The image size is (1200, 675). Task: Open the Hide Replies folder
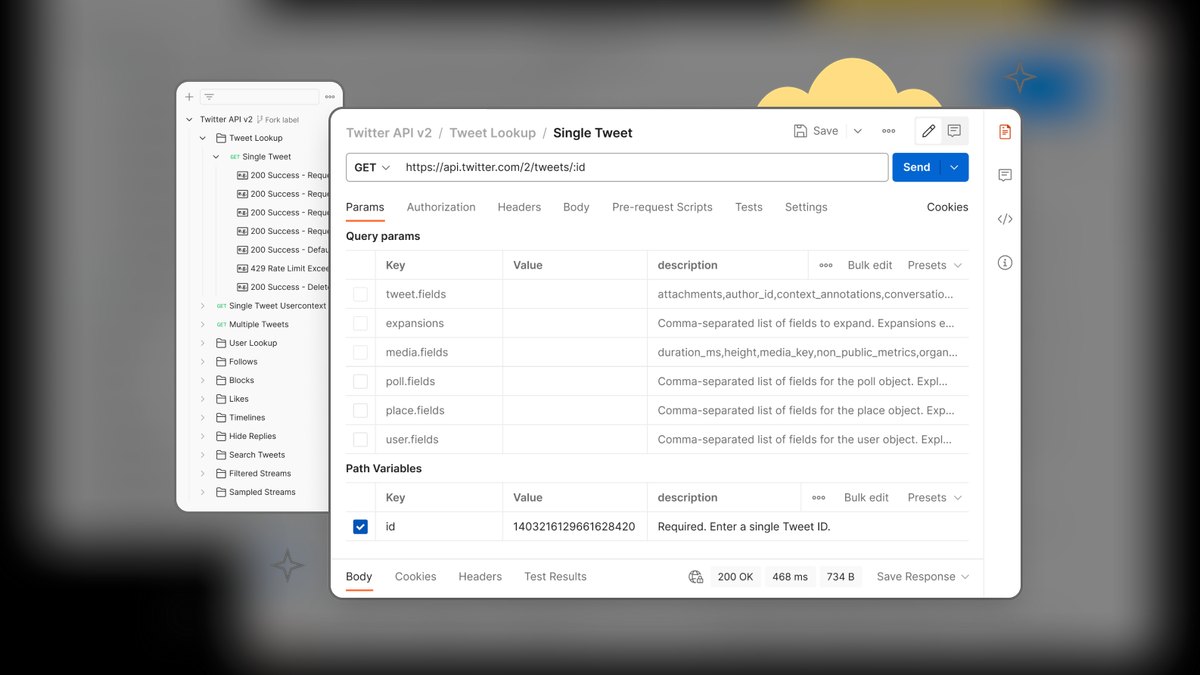[x=252, y=436]
